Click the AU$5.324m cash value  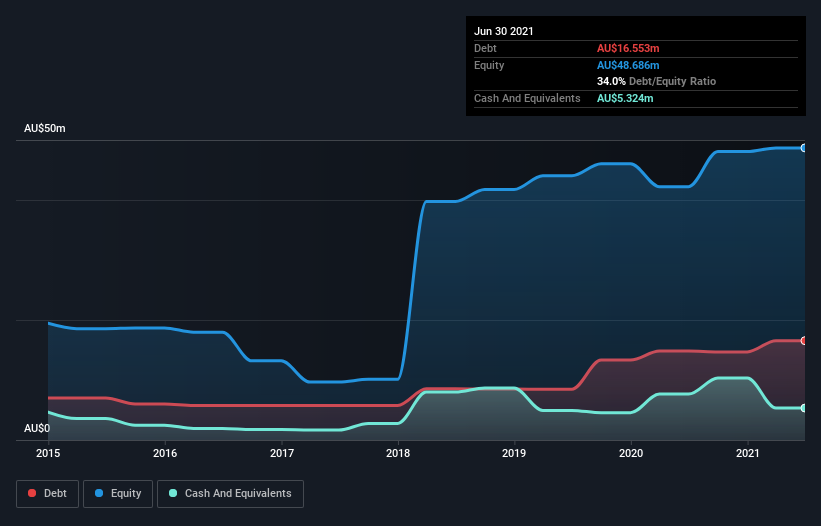click(x=625, y=98)
